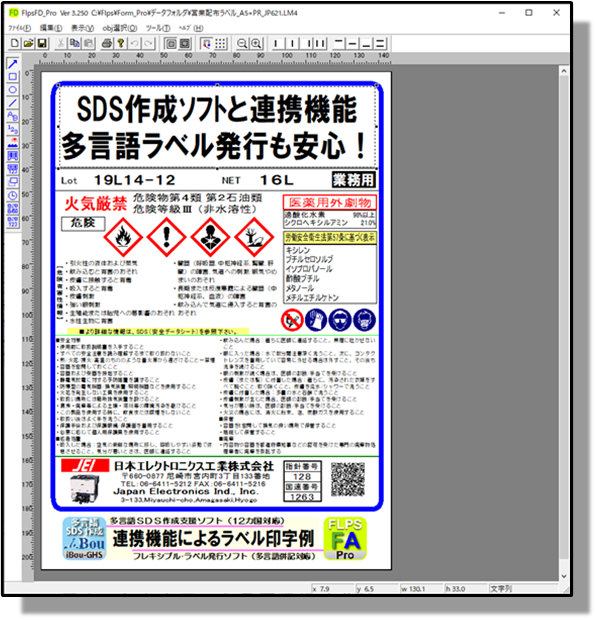Click the vertical scrollbar down arrow

(564, 576)
